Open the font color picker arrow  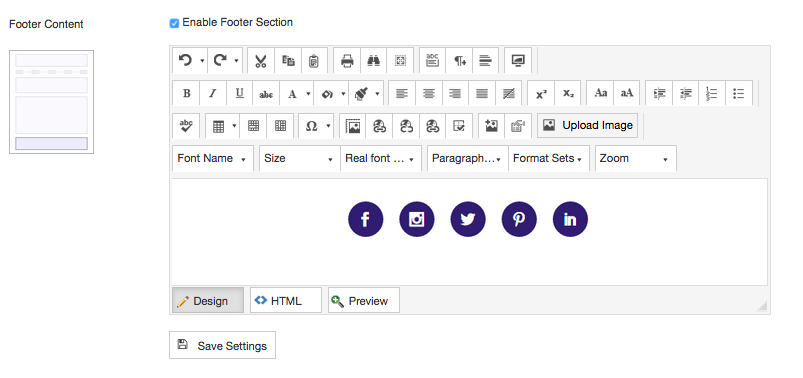click(x=308, y=94)
